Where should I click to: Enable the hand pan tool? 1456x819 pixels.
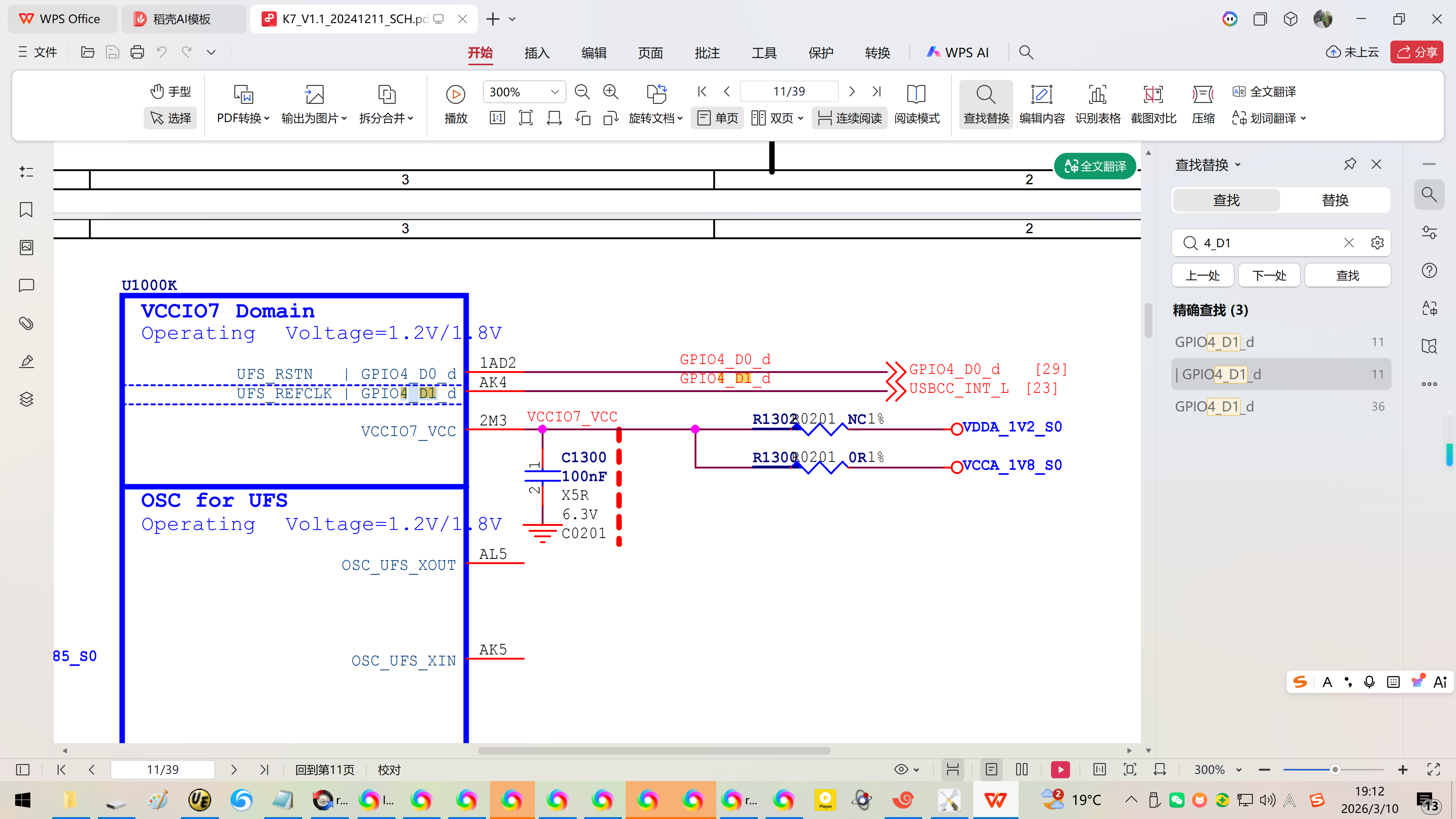pos(170,91)
